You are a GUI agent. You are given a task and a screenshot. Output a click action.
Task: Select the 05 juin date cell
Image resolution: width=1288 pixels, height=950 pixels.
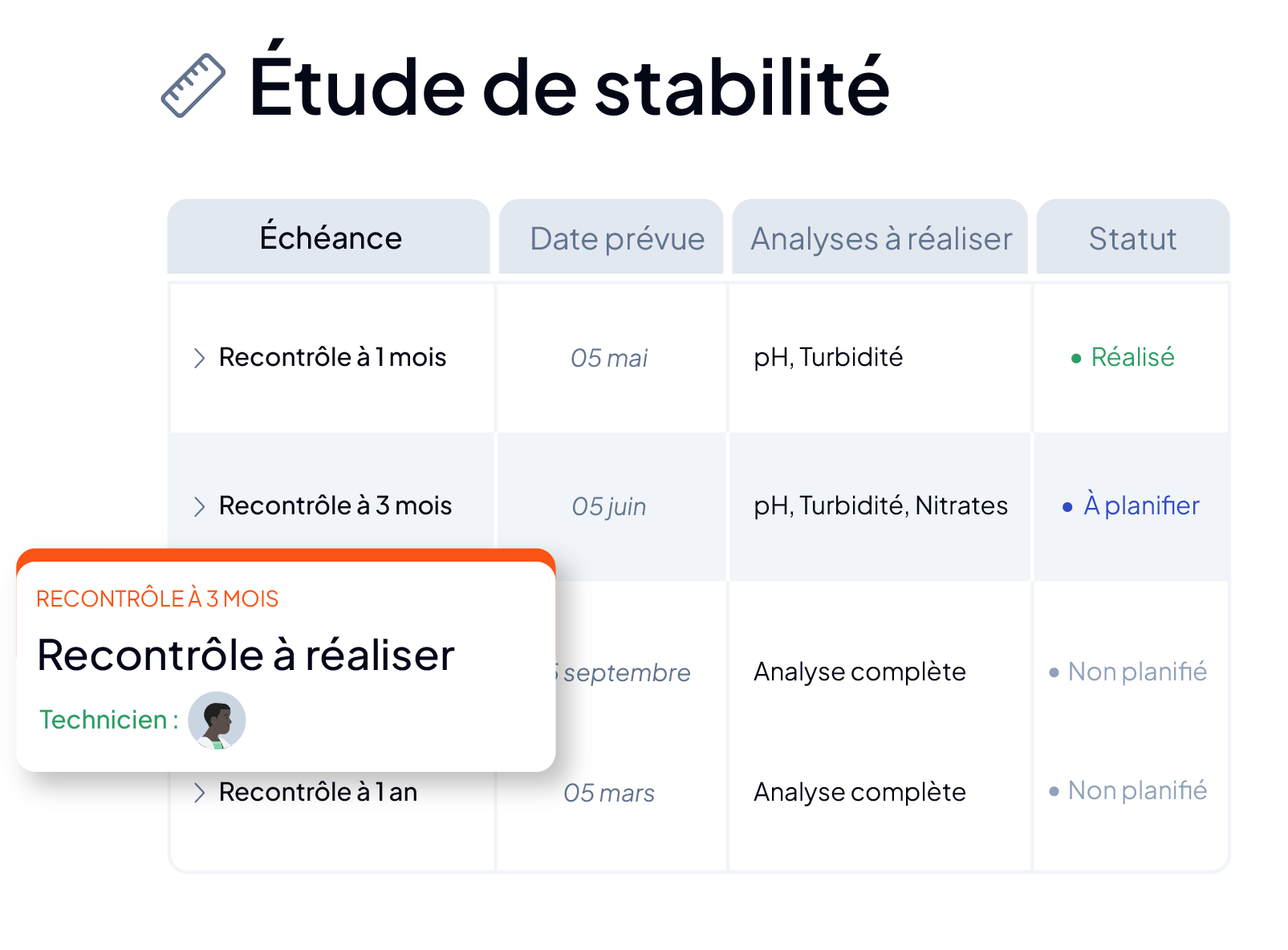609,506
